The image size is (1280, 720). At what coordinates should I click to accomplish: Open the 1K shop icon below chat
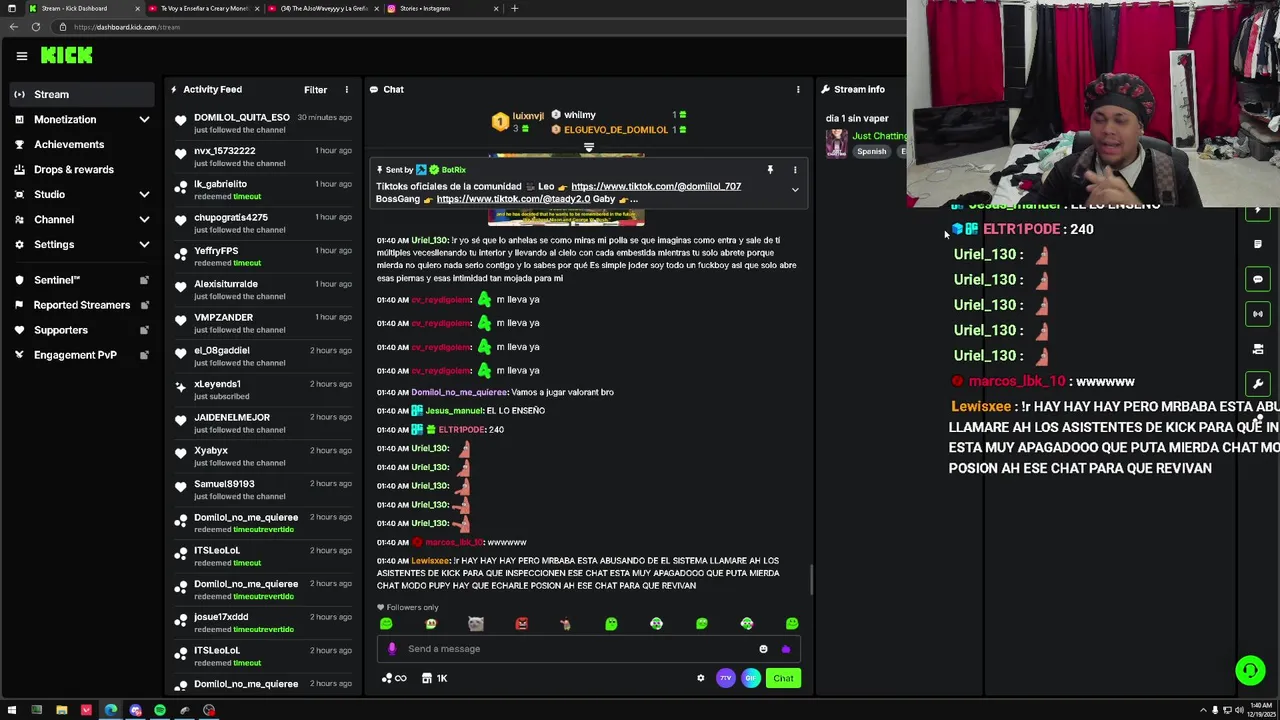pos(434,678)
